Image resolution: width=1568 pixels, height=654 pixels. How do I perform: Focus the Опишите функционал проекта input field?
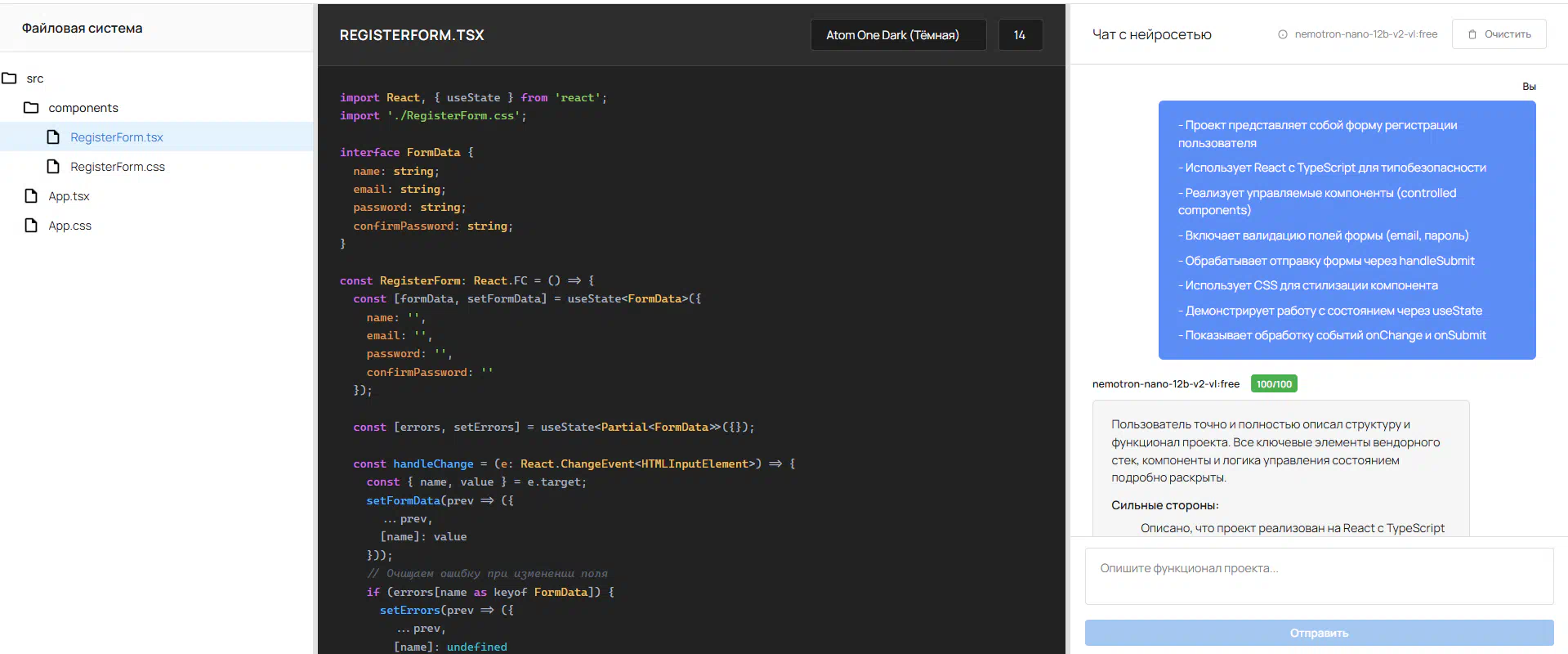tap(1318, 576)
